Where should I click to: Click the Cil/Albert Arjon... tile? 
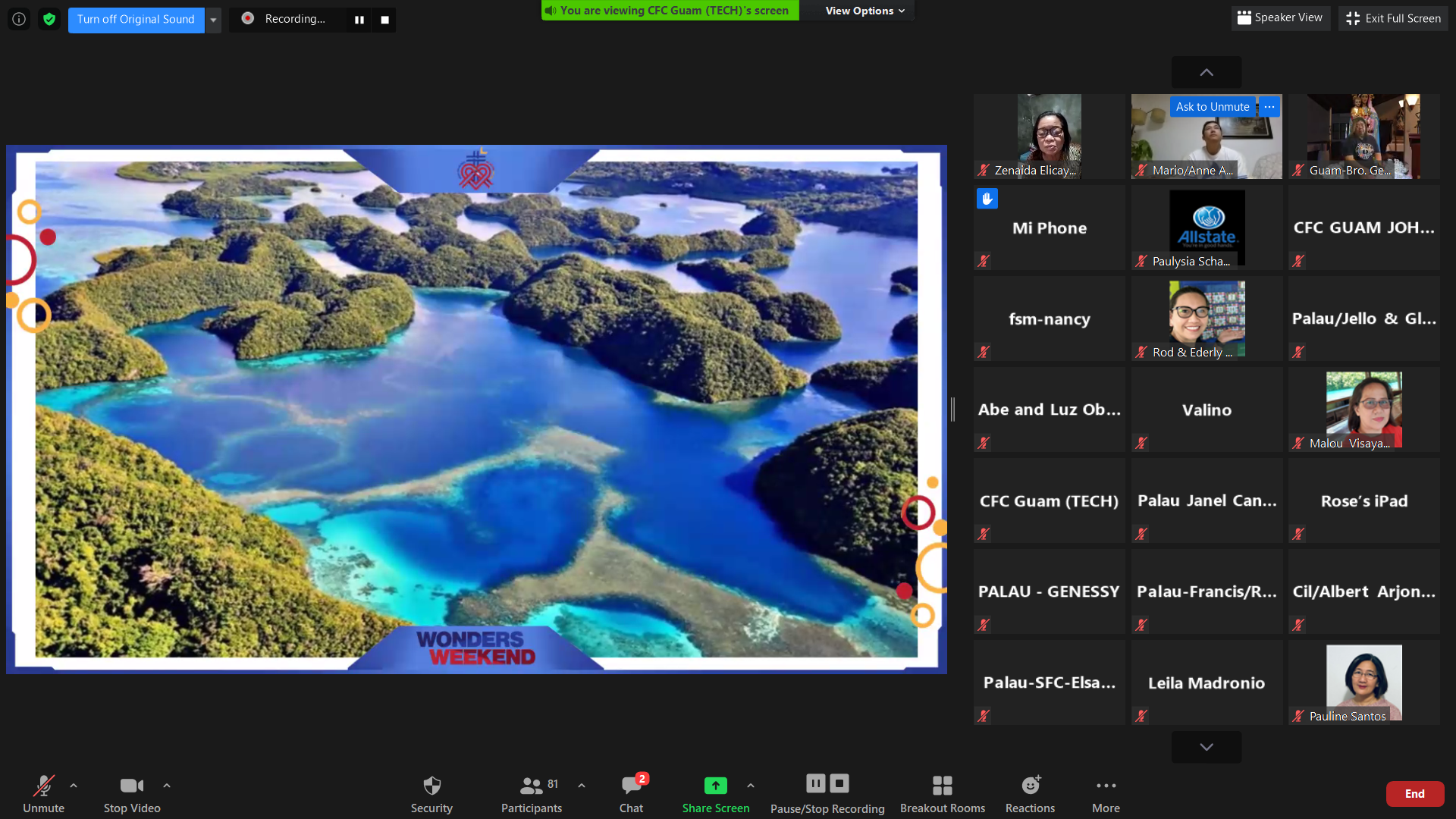point(1363,591)
